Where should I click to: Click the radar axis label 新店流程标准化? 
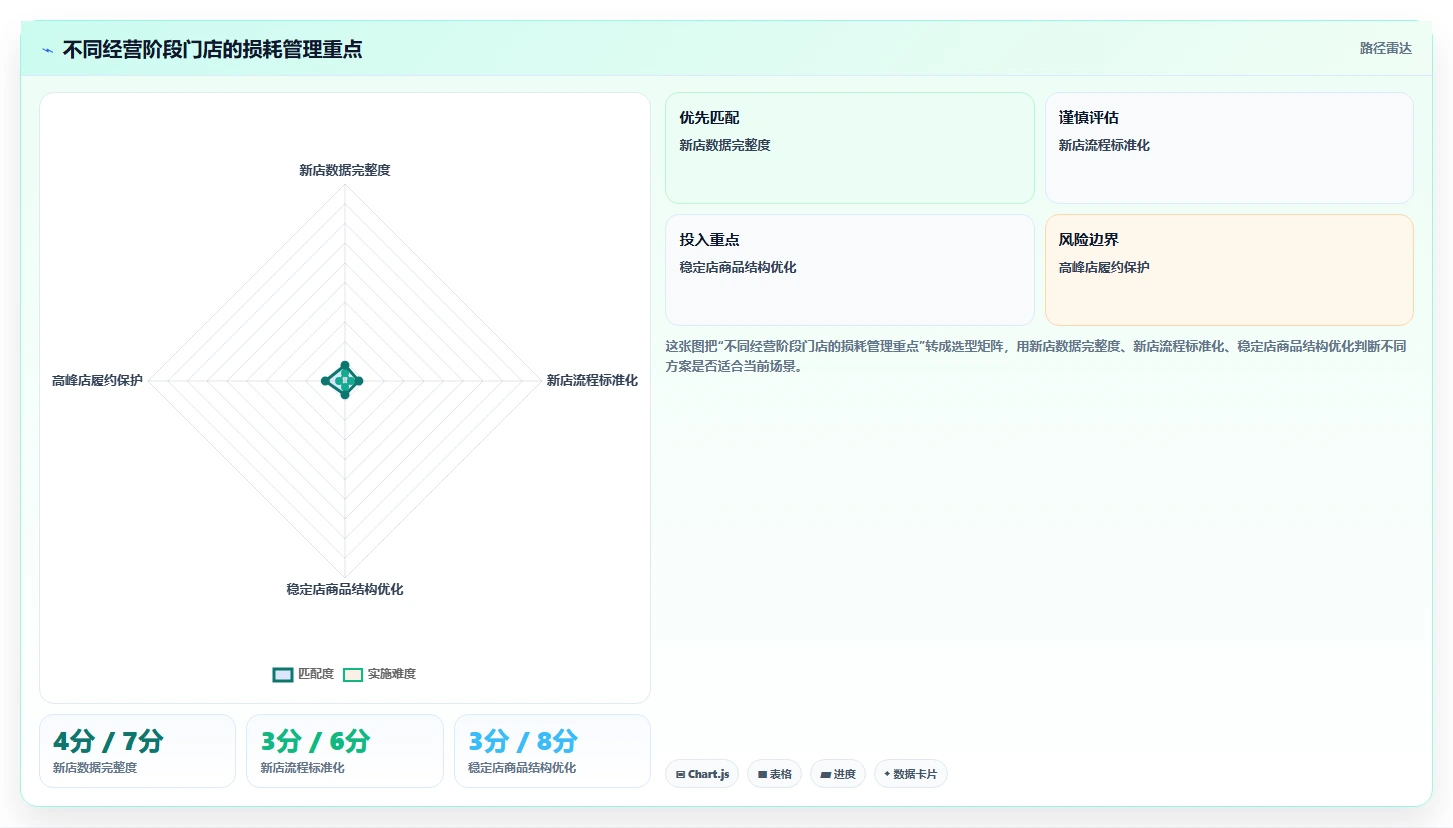pyautogui.click(x=592, y=380)
